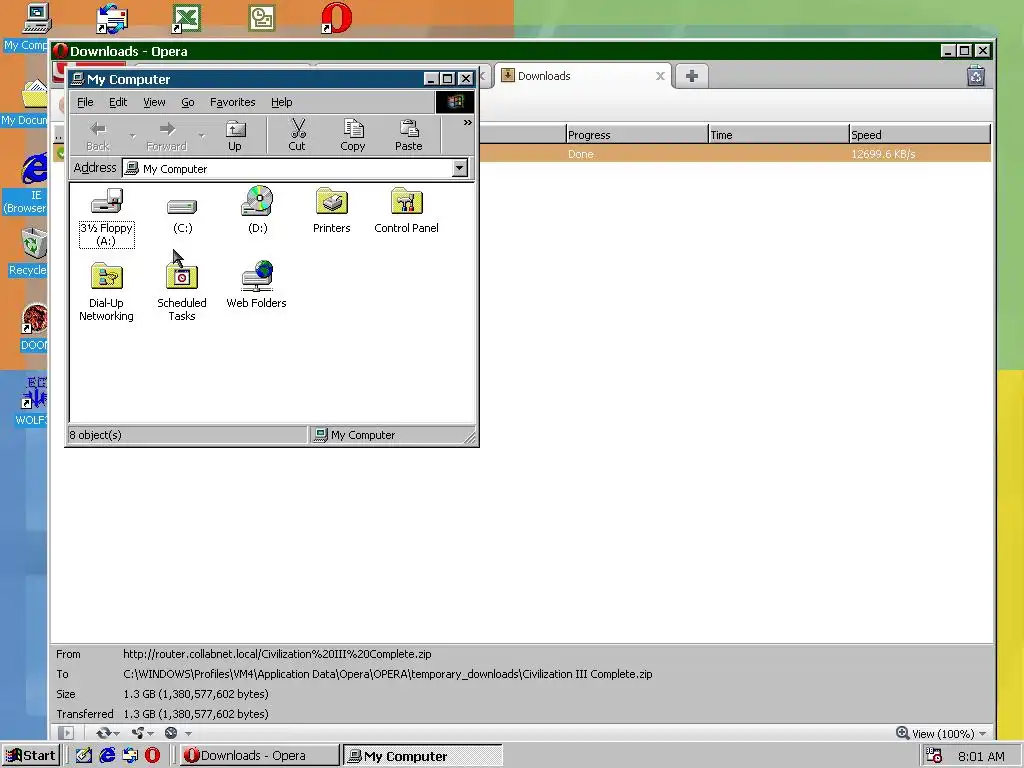Open Back history dropdown arrow
Screen dimensions: 1024x768
pyautogui.click(x=133, y=136)
